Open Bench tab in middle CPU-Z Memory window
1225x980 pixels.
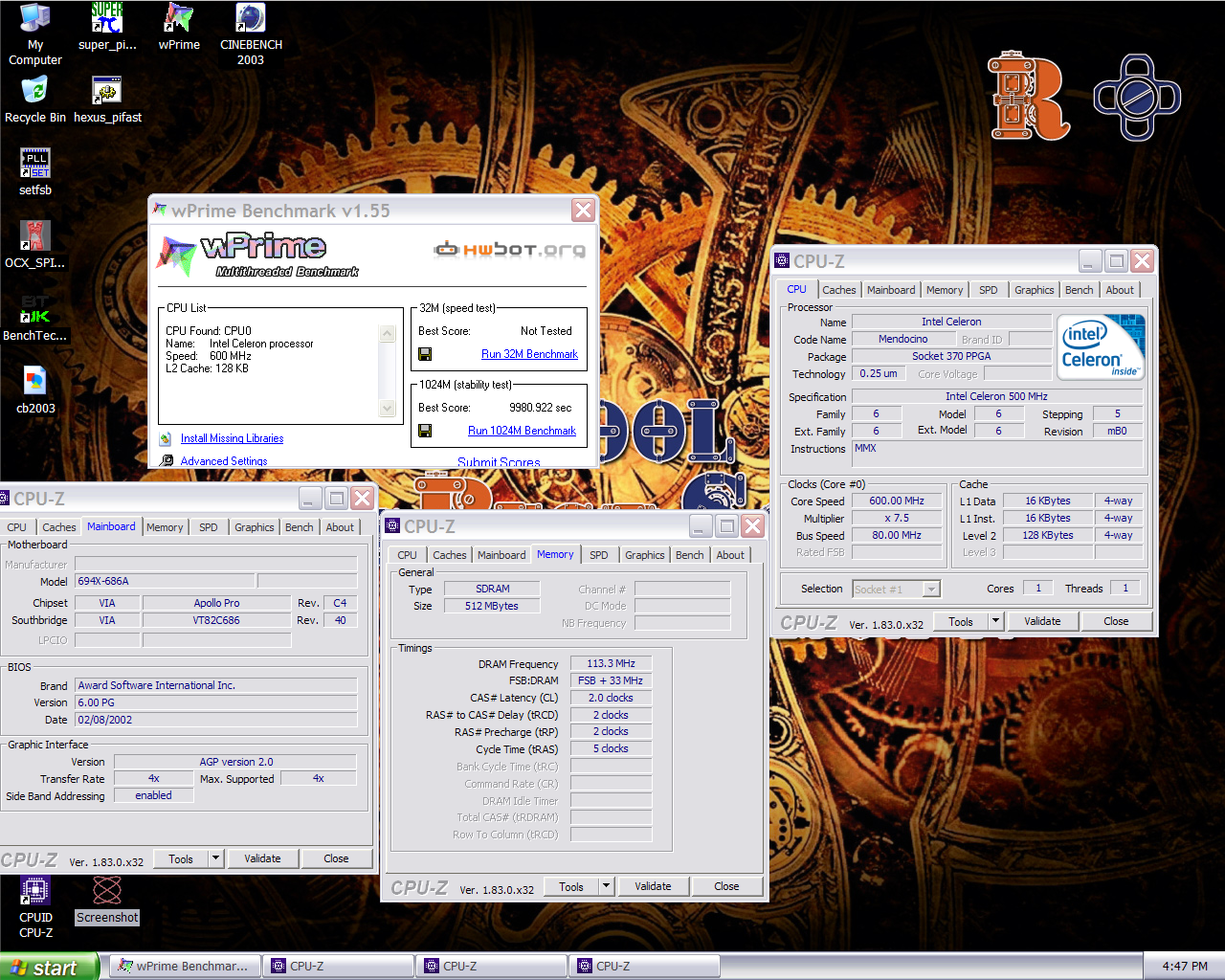click(x=689, y=555)
